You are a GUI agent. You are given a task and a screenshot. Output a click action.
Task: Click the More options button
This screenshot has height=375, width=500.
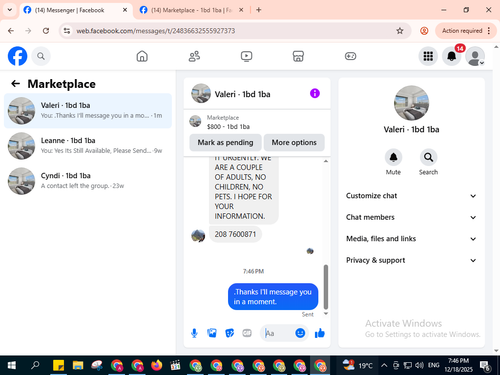coord(294,142)
